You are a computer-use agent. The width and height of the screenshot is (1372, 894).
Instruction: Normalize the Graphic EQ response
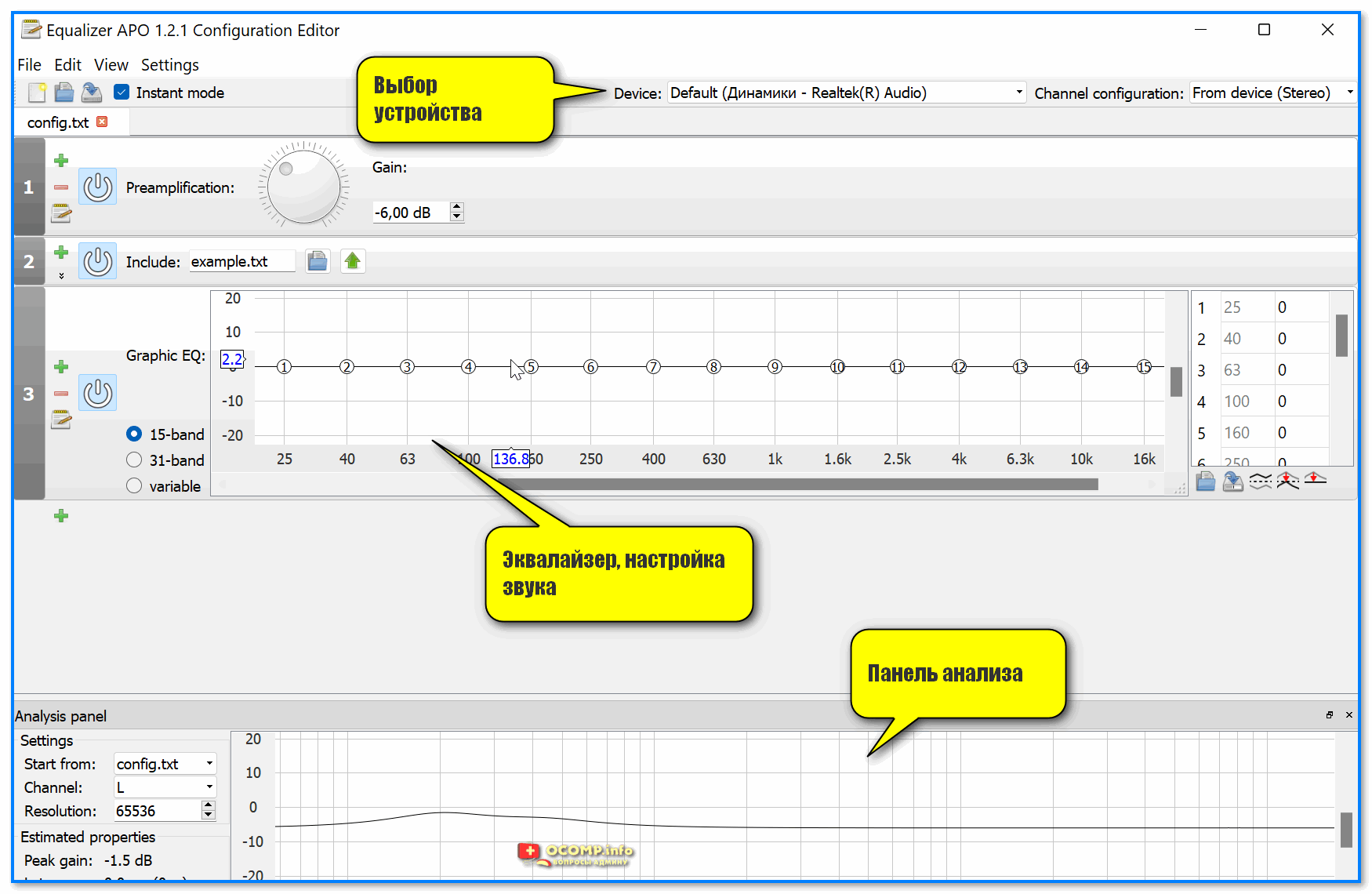(x=1288, y=481)
